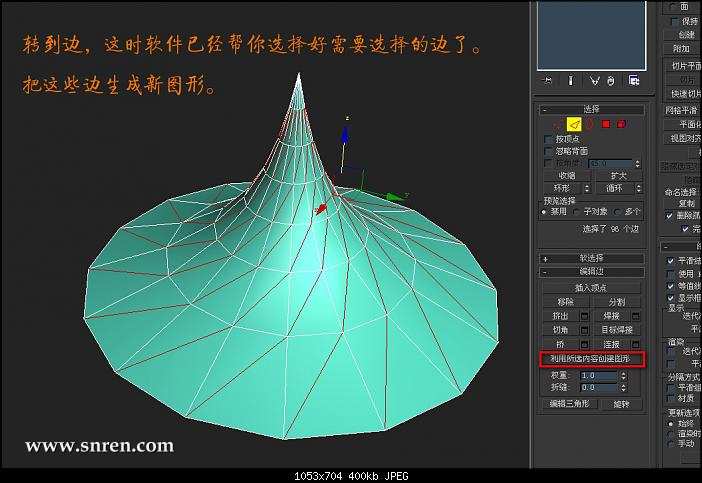Click the 旋转 button under 编辑边
Viewport: 702px width, 483px height.
click(621, 404)
